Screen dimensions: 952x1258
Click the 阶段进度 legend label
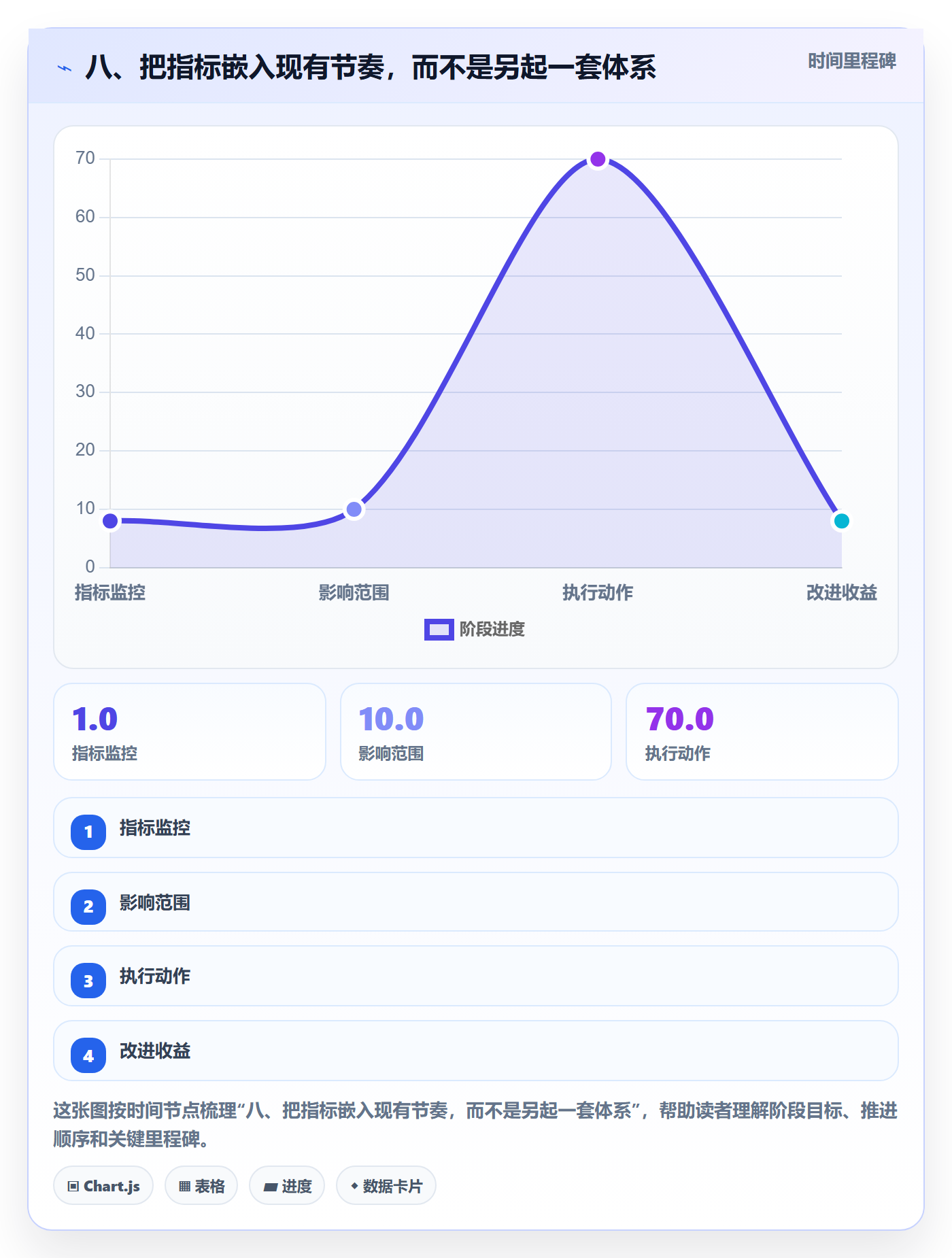pos(492,630)
